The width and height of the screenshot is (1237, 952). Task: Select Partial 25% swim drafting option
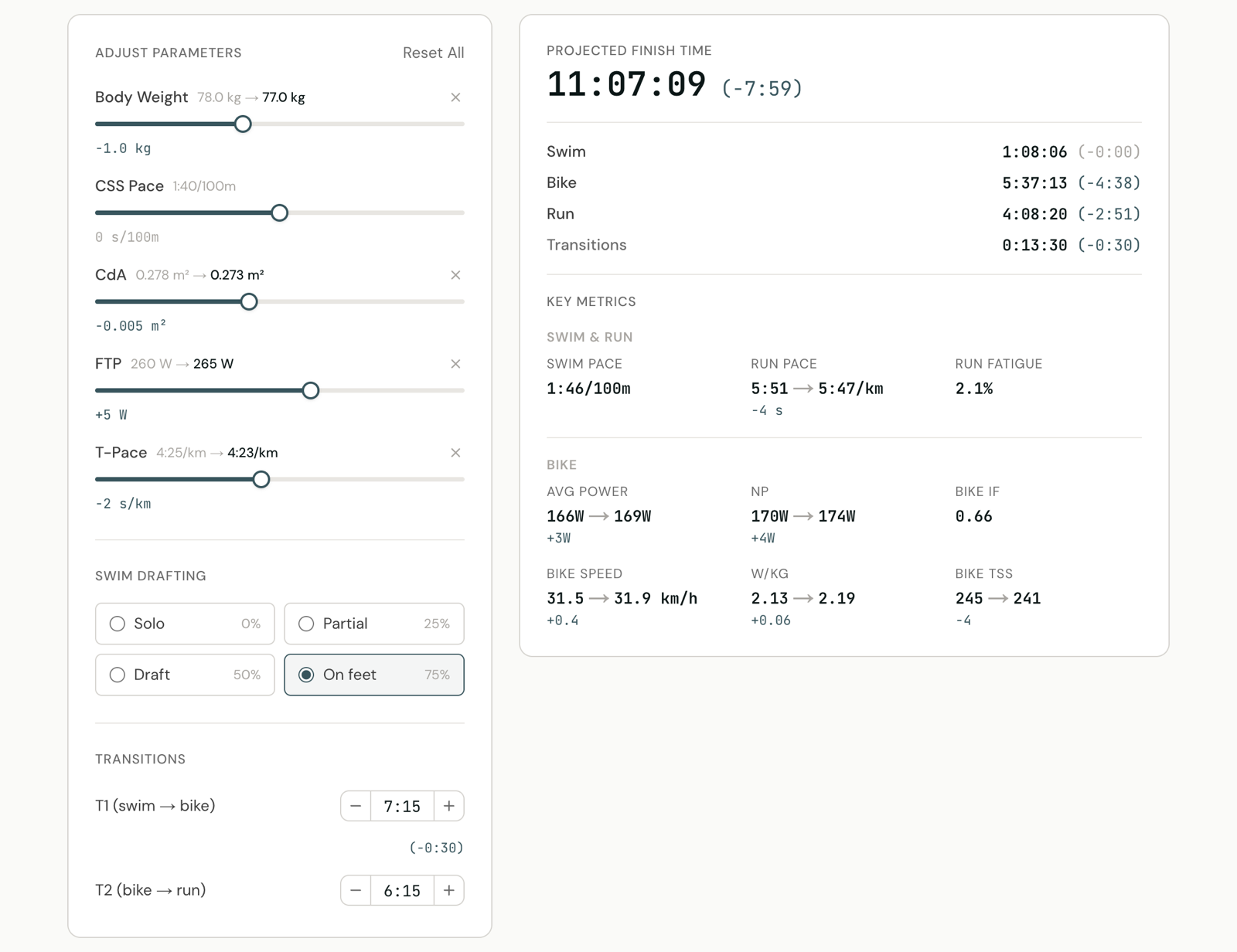(374, 624)
